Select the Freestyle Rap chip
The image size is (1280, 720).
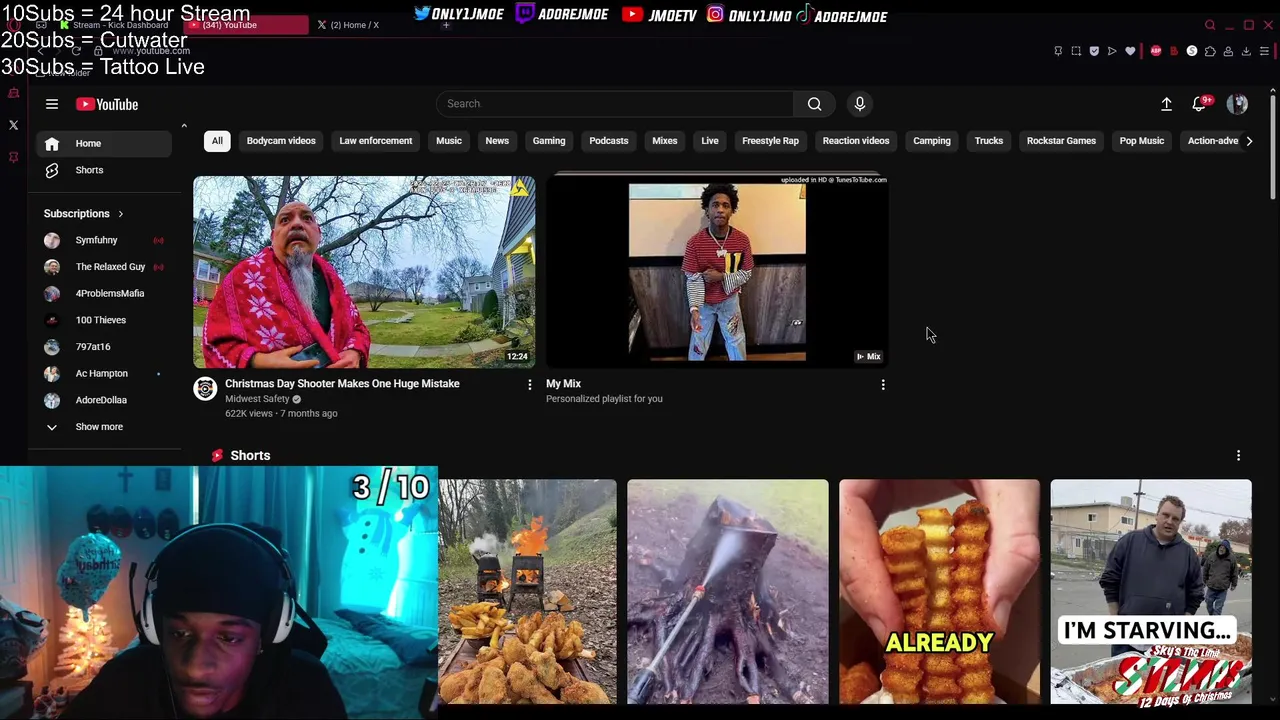pyautogui.click(x=771, y=141)
